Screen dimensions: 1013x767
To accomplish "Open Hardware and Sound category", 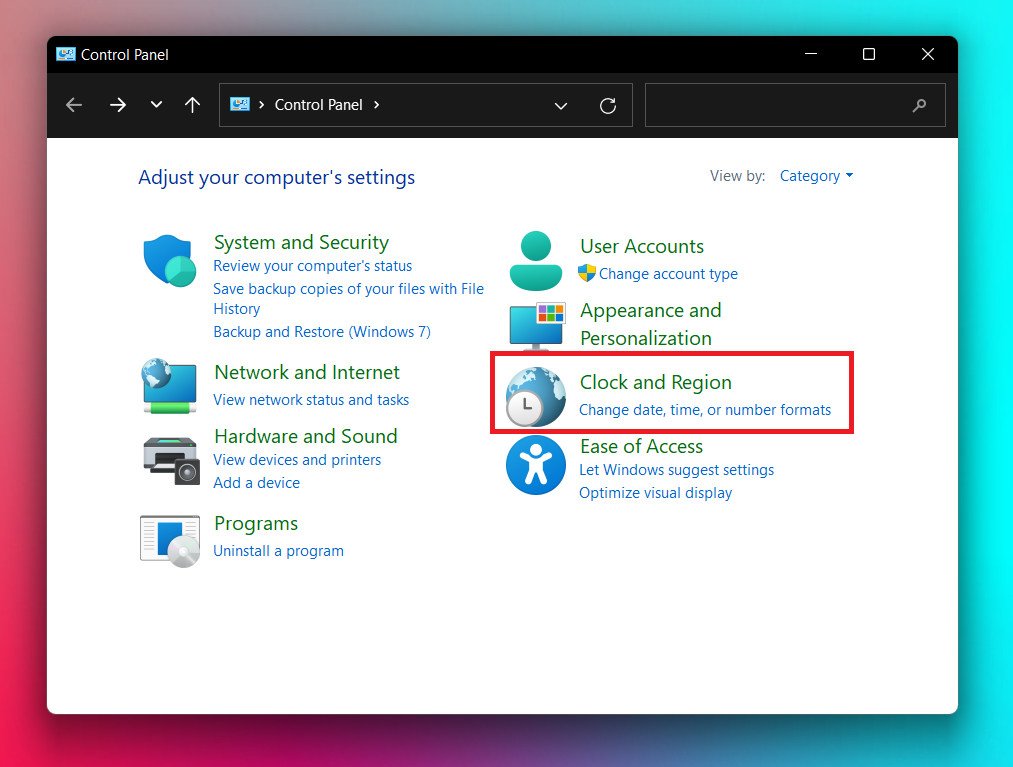I will [x=306, y=436].
